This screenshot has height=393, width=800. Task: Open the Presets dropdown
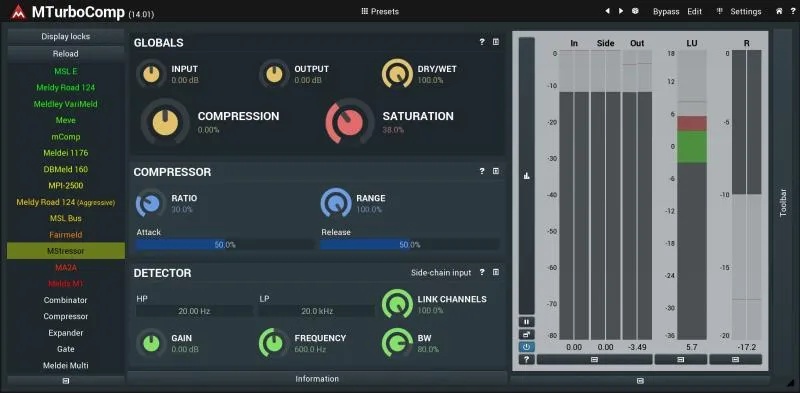380,11
